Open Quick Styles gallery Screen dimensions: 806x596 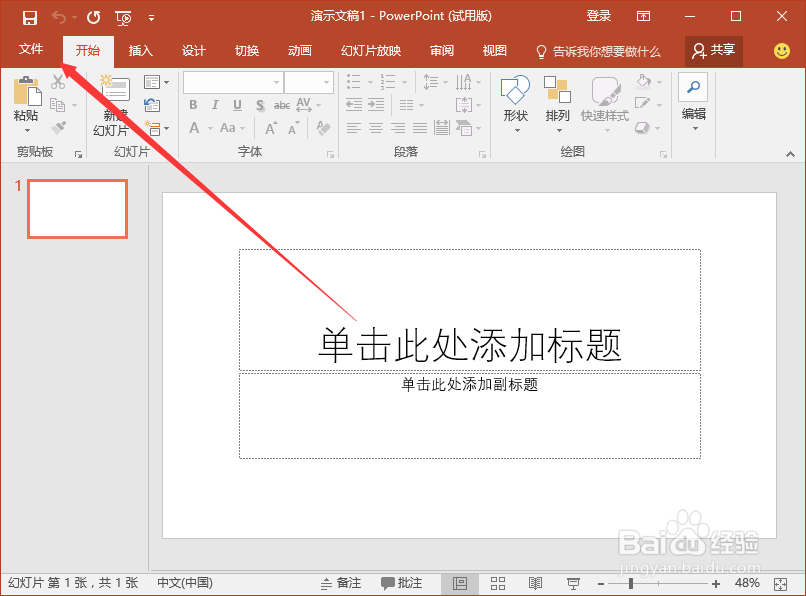(x=605, y=104)
